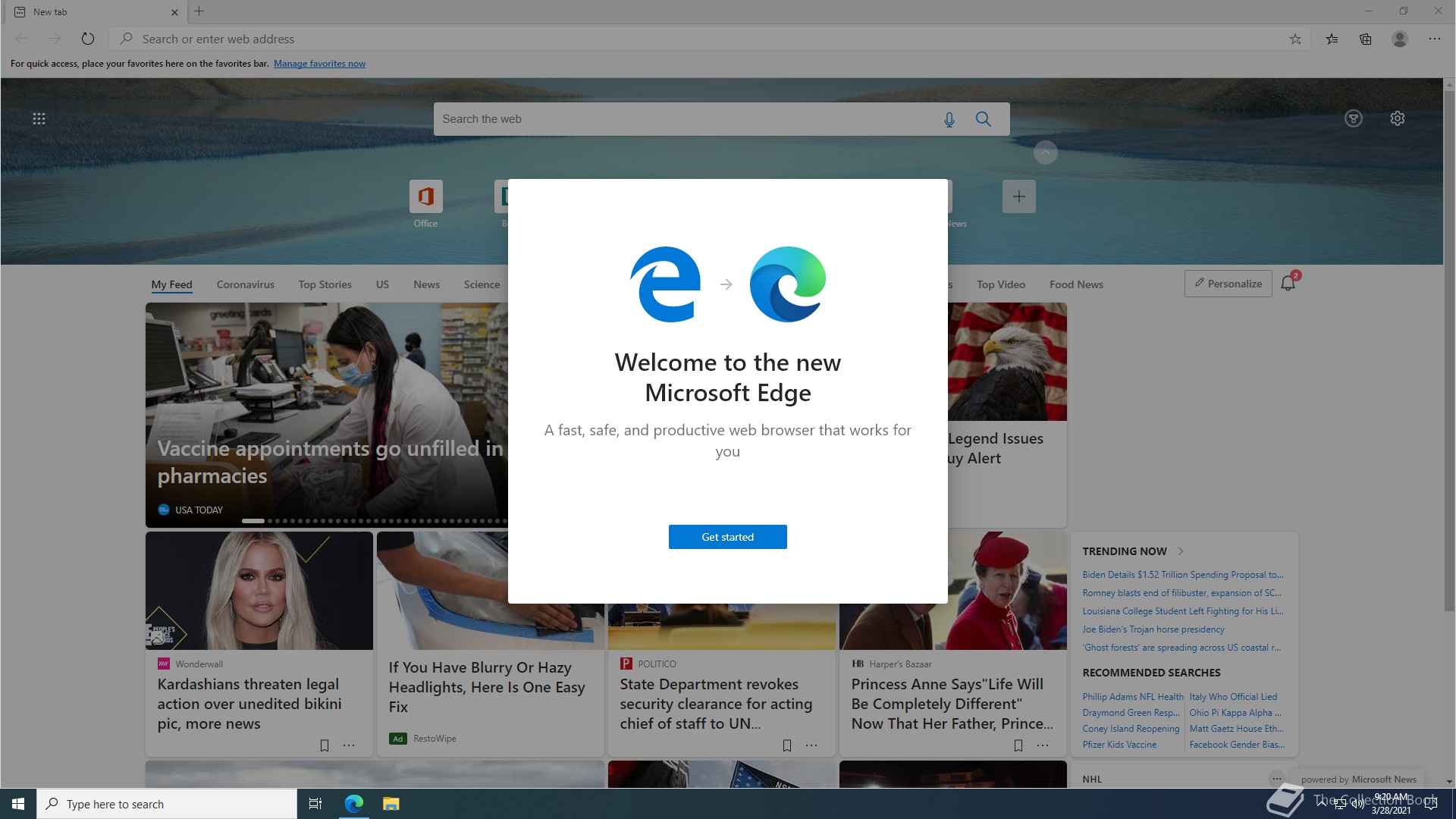
Task: Start voice search with microphone icon
Action: pos(949,119)
